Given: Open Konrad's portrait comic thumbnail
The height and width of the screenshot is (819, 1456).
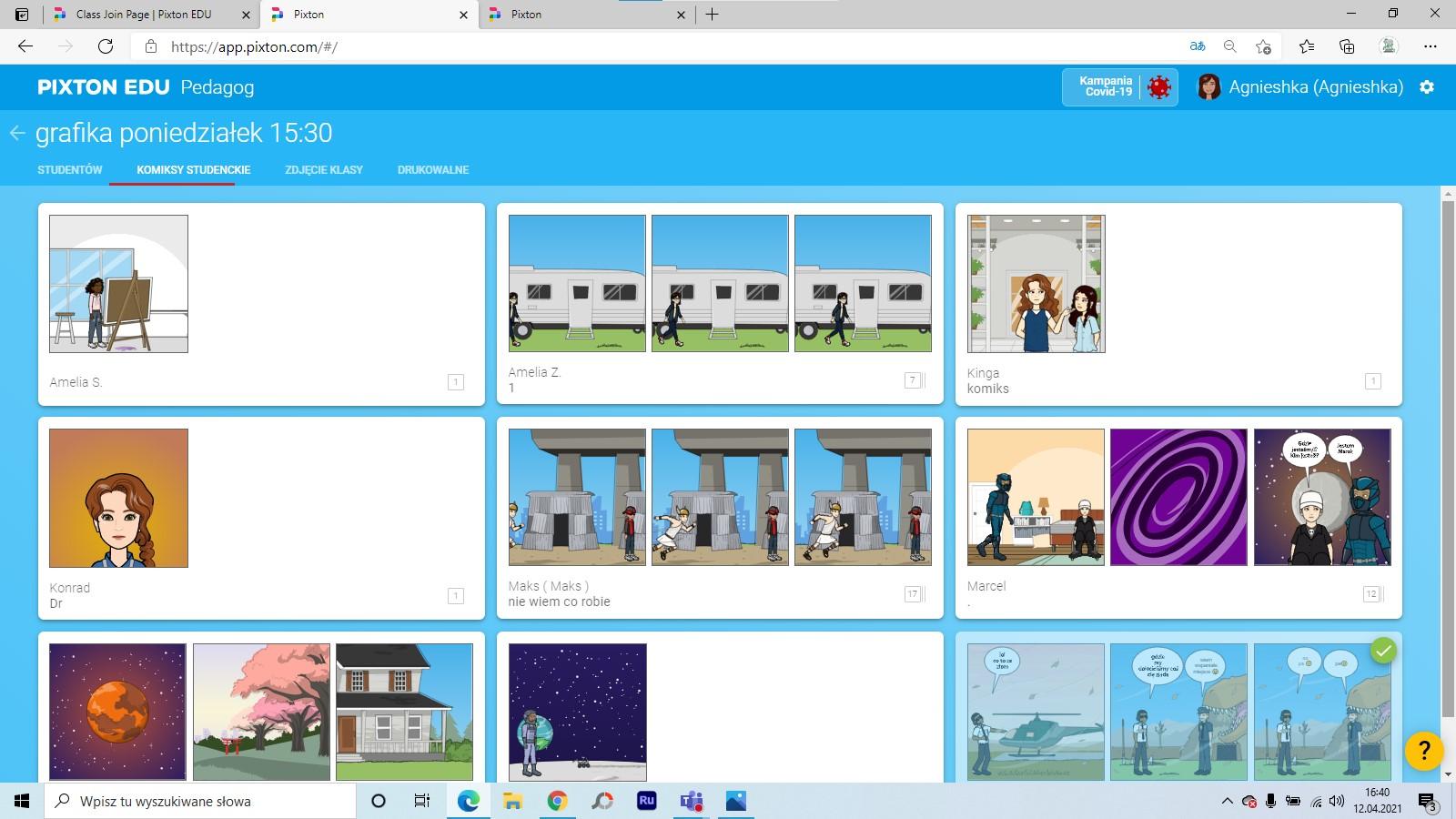Looking at the screenshot, I should pos(118,499).
